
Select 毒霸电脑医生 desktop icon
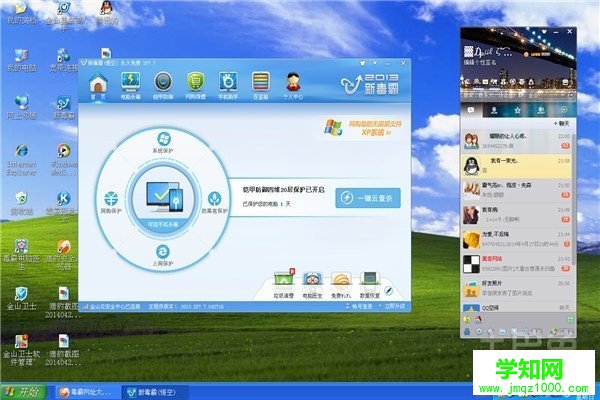point(21,254)
